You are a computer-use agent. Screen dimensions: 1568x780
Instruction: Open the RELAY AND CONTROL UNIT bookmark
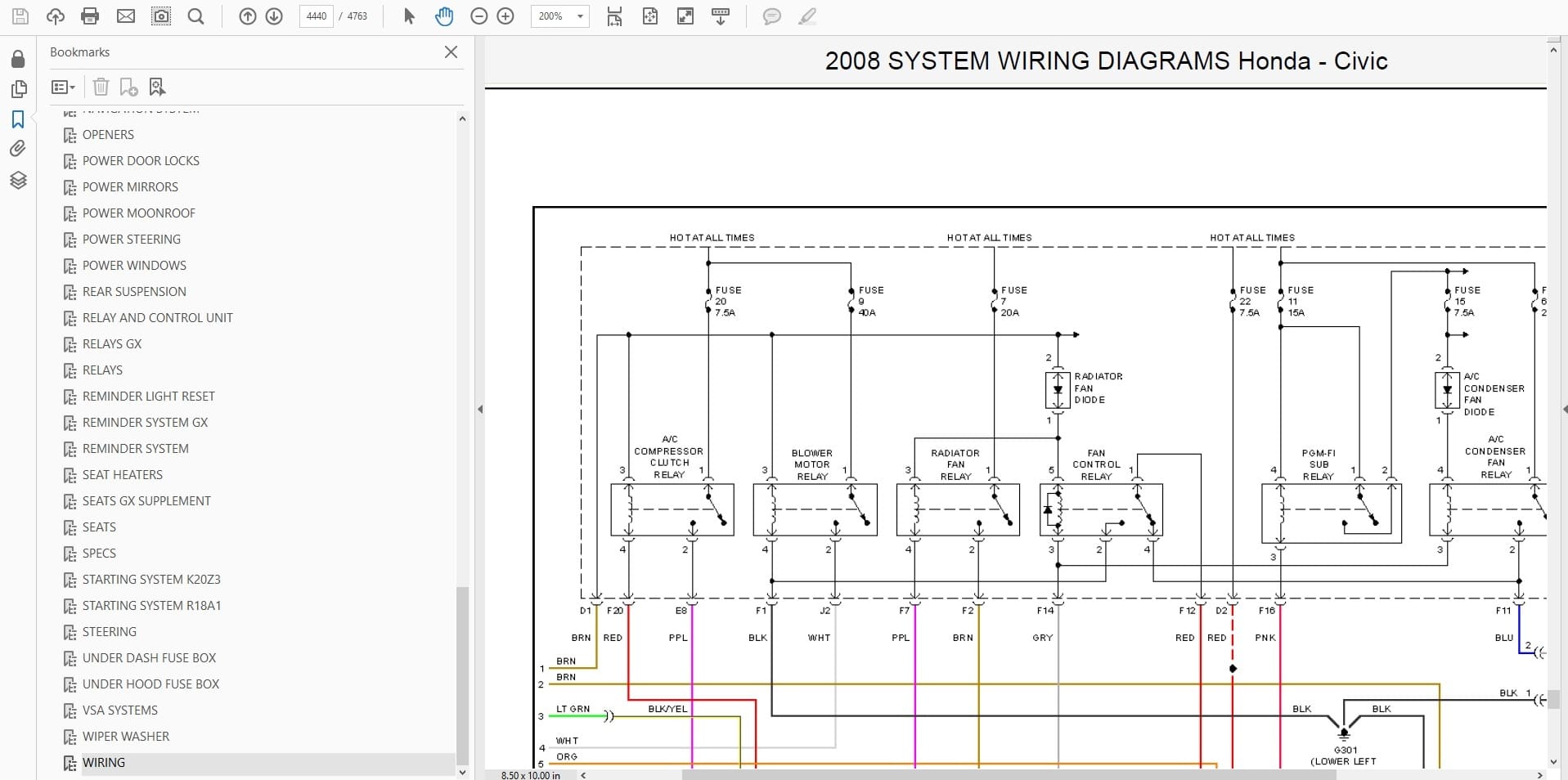(x=157, y=317)
